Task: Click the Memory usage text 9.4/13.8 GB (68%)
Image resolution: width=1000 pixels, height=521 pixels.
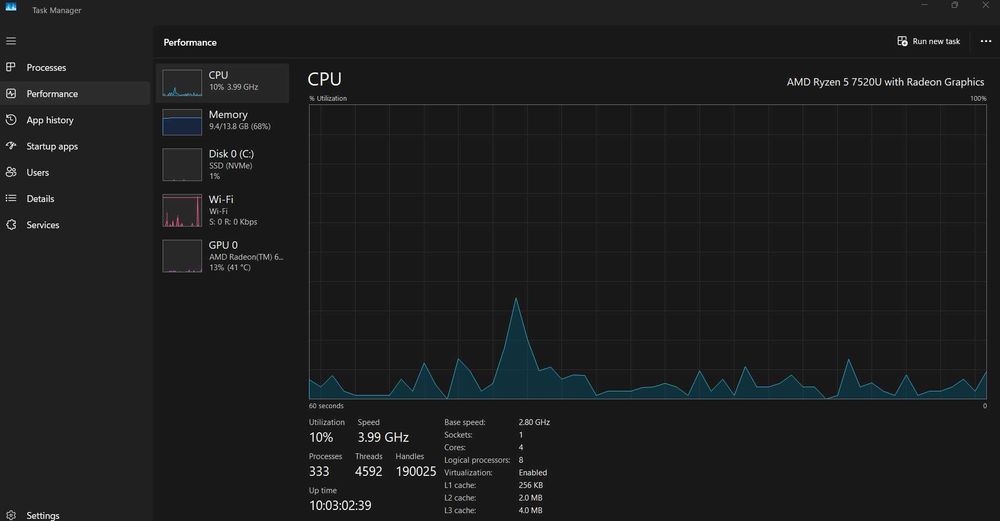Action: (240, 126)
